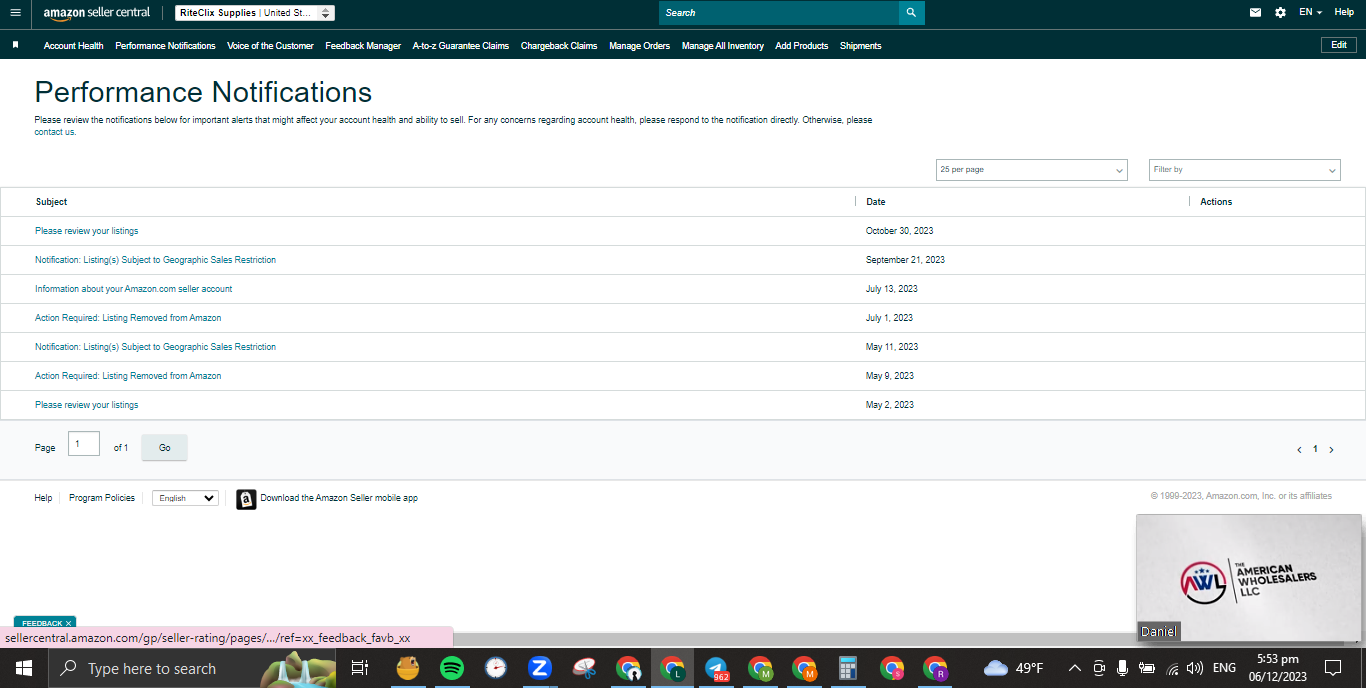
Task: Open May 11 Geographic Sales Restriction notification
Action: [155, 347]
